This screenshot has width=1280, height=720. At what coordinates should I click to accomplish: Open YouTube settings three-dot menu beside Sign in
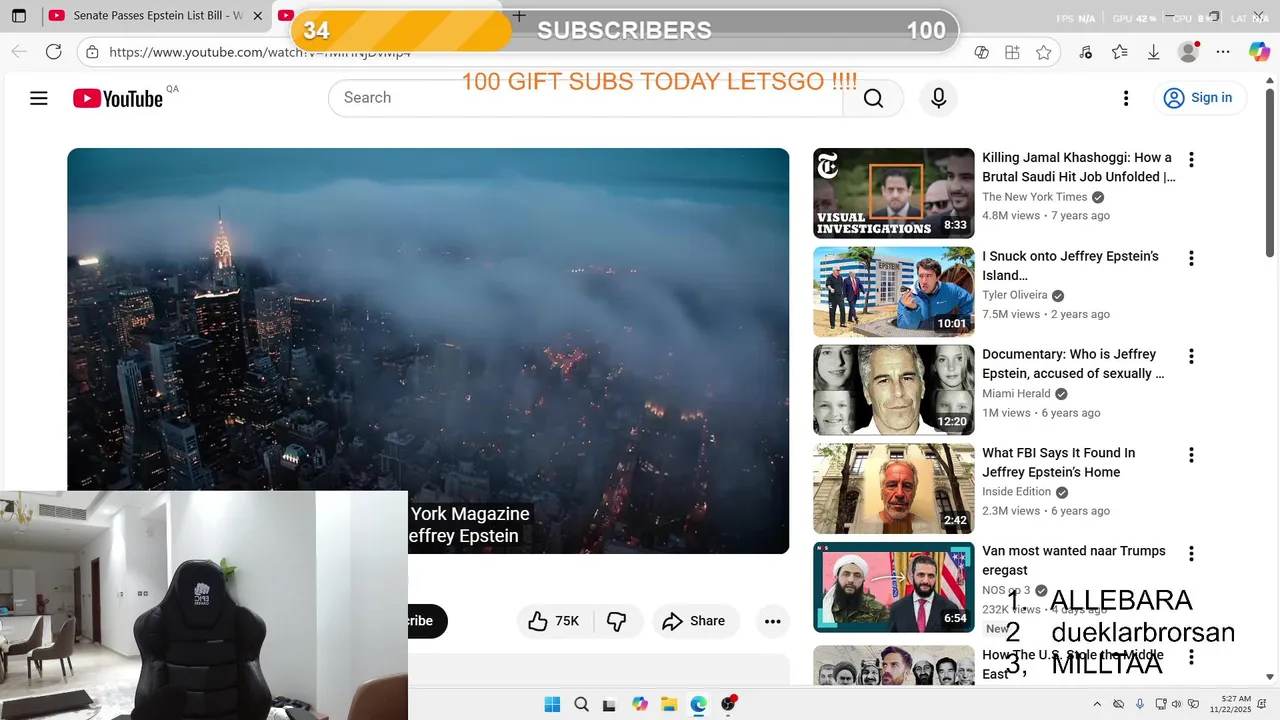pyautogui.click(x=1126, y=98)
